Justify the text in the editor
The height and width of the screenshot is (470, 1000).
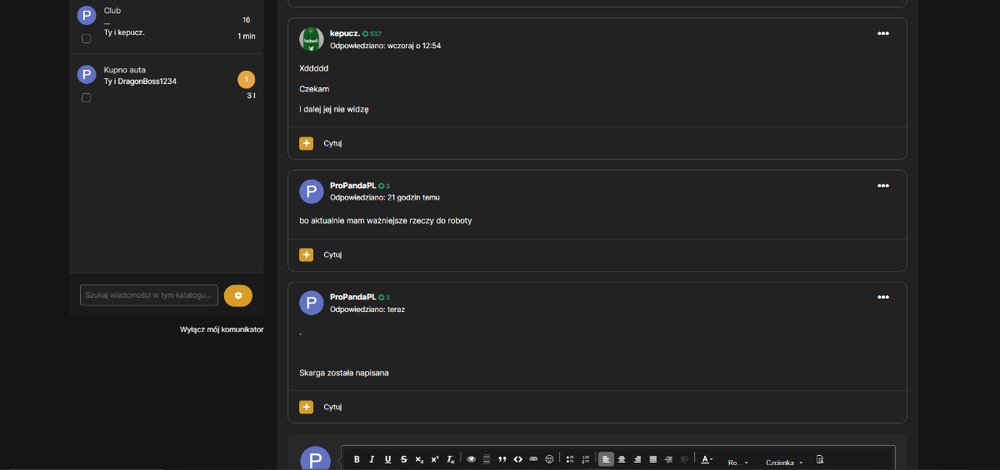653,459
